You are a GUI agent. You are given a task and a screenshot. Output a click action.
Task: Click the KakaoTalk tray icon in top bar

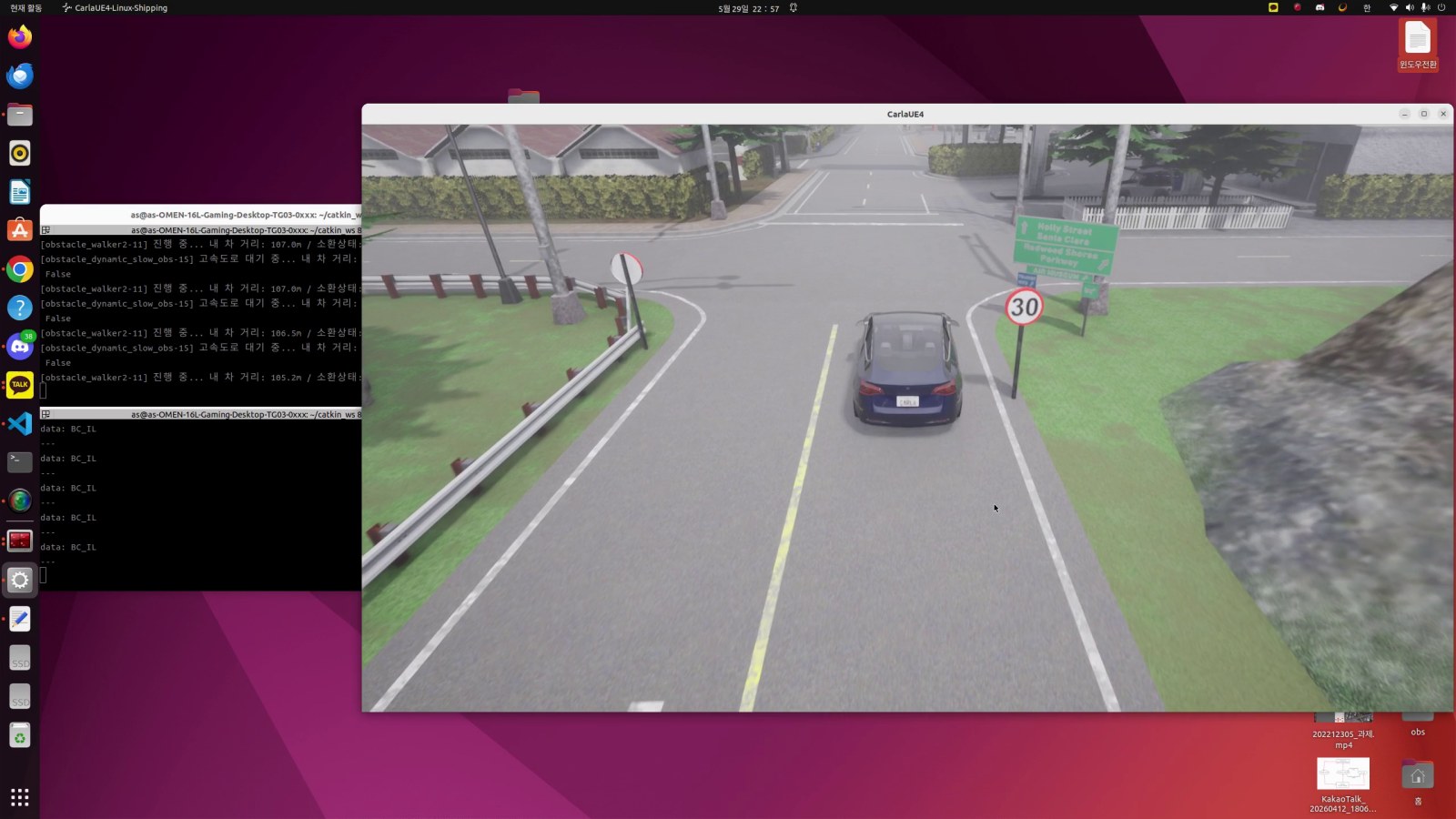click(x=1273, y=7)
